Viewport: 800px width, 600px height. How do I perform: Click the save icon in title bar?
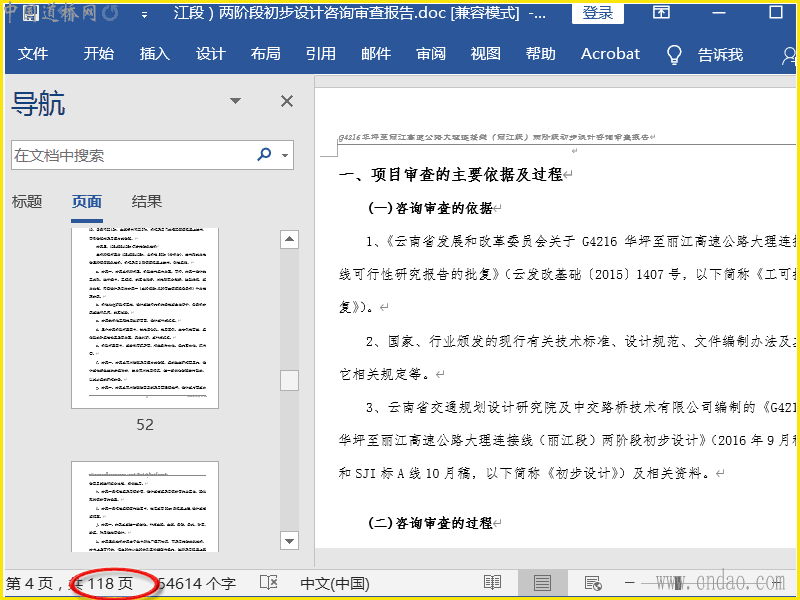click(31, 14)
